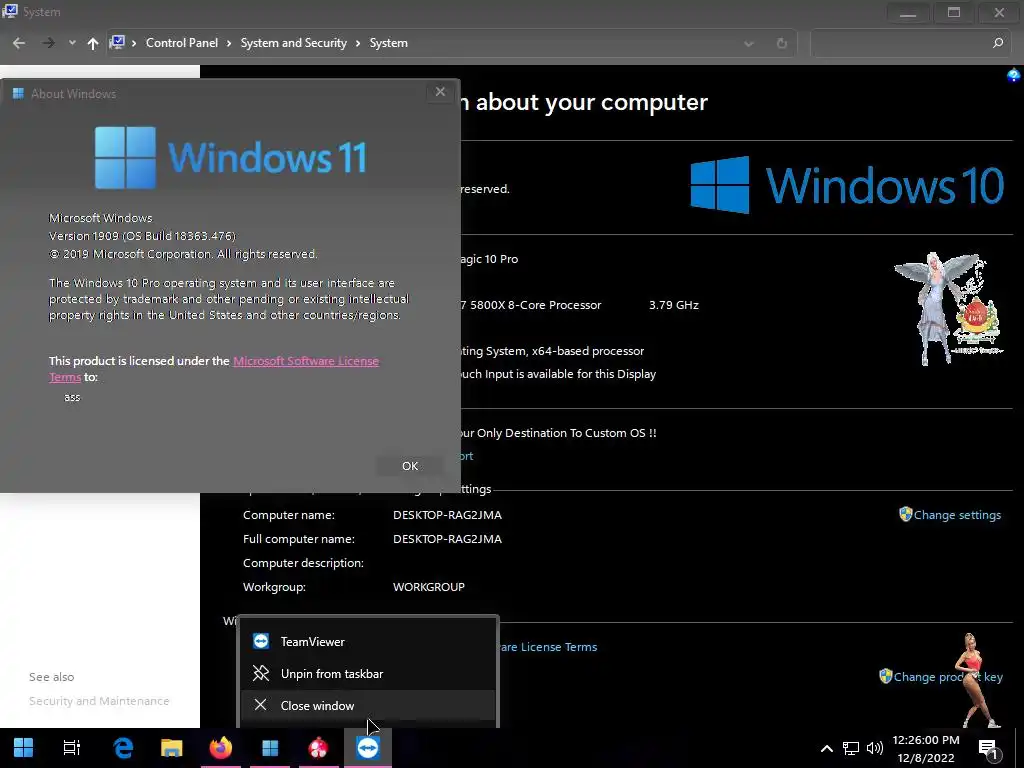Image resolution: width=1024 pixels, height=768 pixels.
Task: Open the network tray icon
Action: coord(850,748)
